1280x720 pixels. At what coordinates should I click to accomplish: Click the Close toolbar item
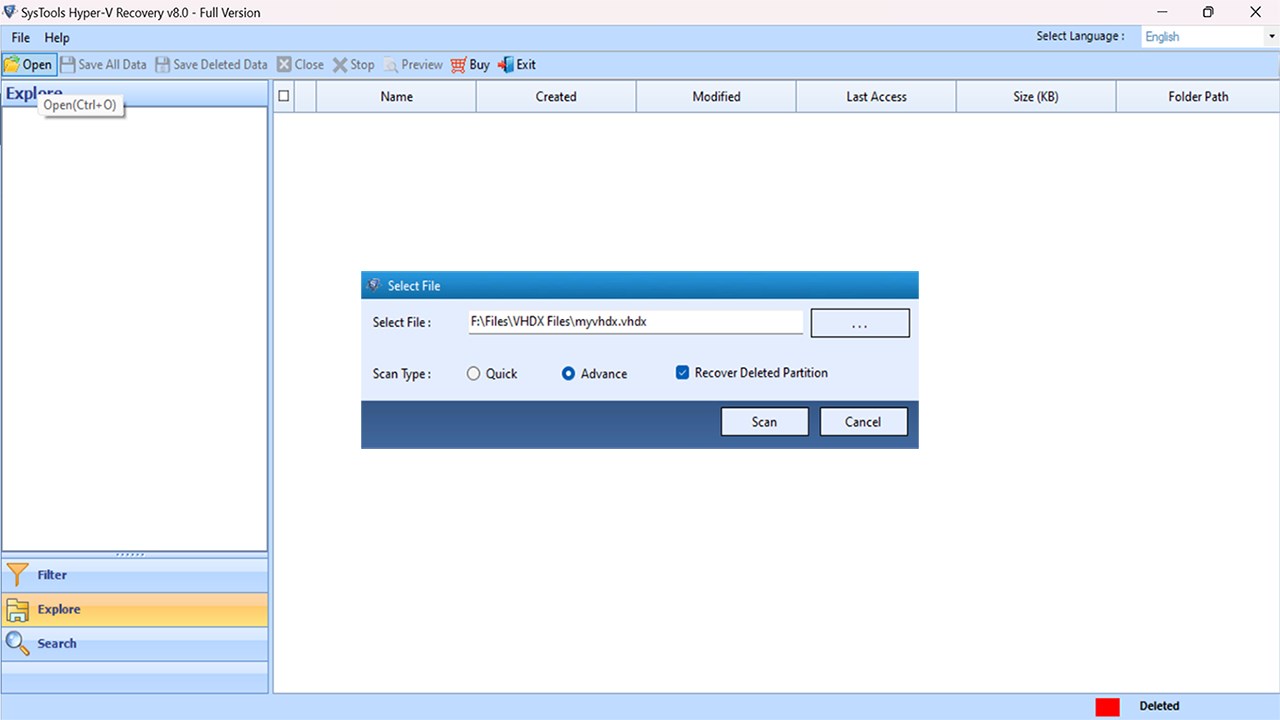point(300,64)
